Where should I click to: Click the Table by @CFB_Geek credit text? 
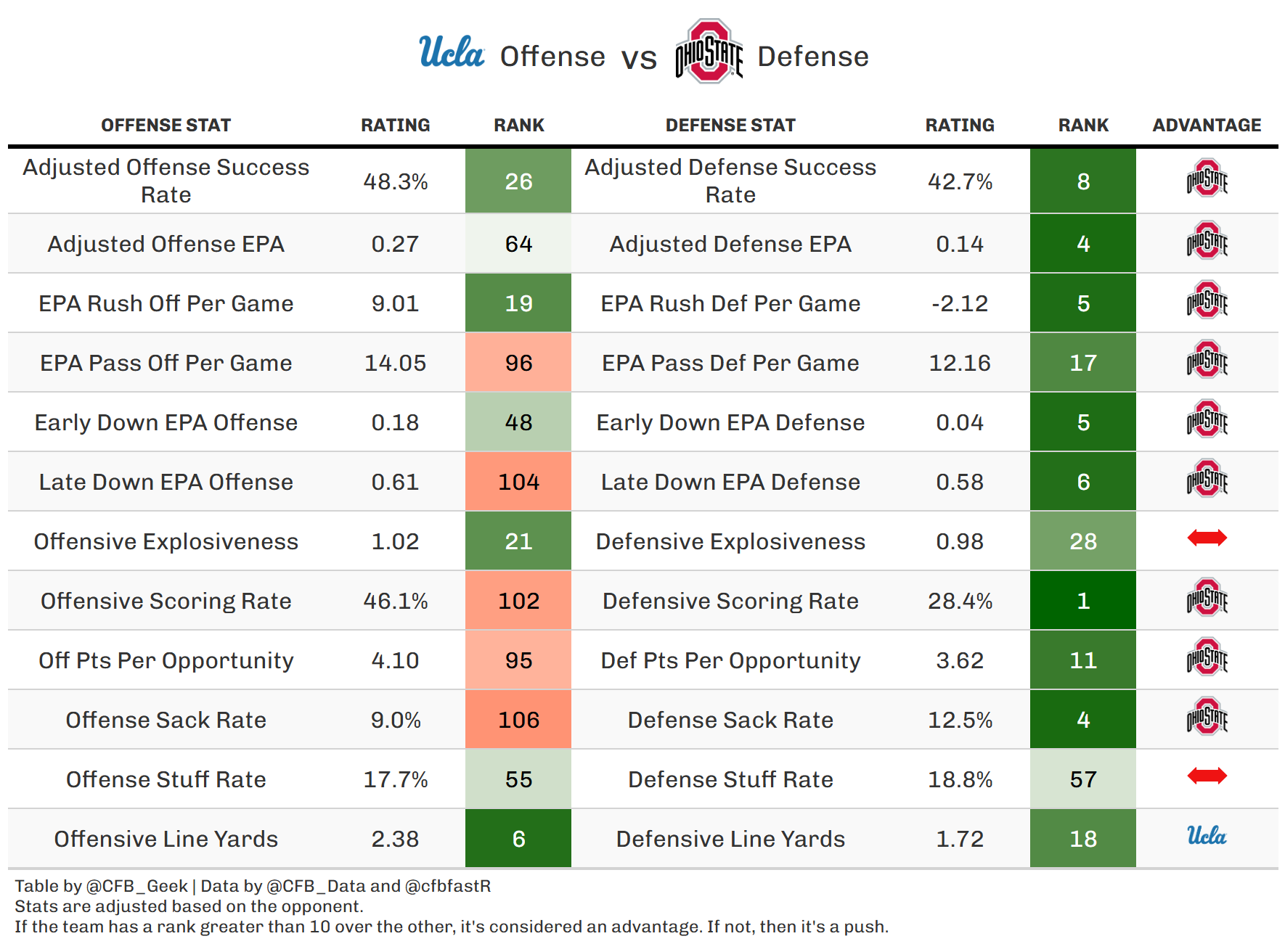pos(102,886)
